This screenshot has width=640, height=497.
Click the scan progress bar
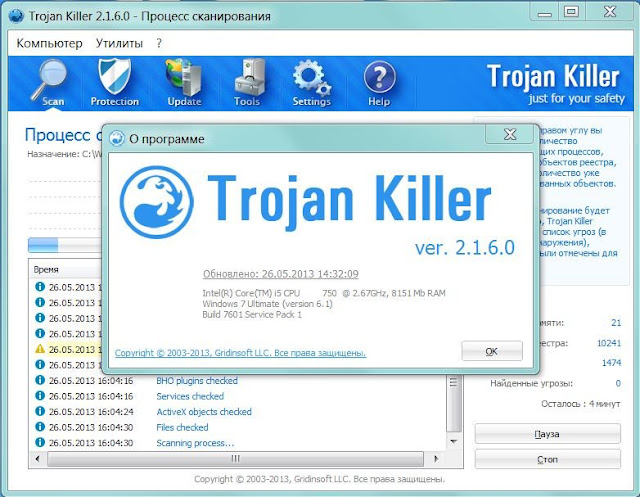[64, 245]
